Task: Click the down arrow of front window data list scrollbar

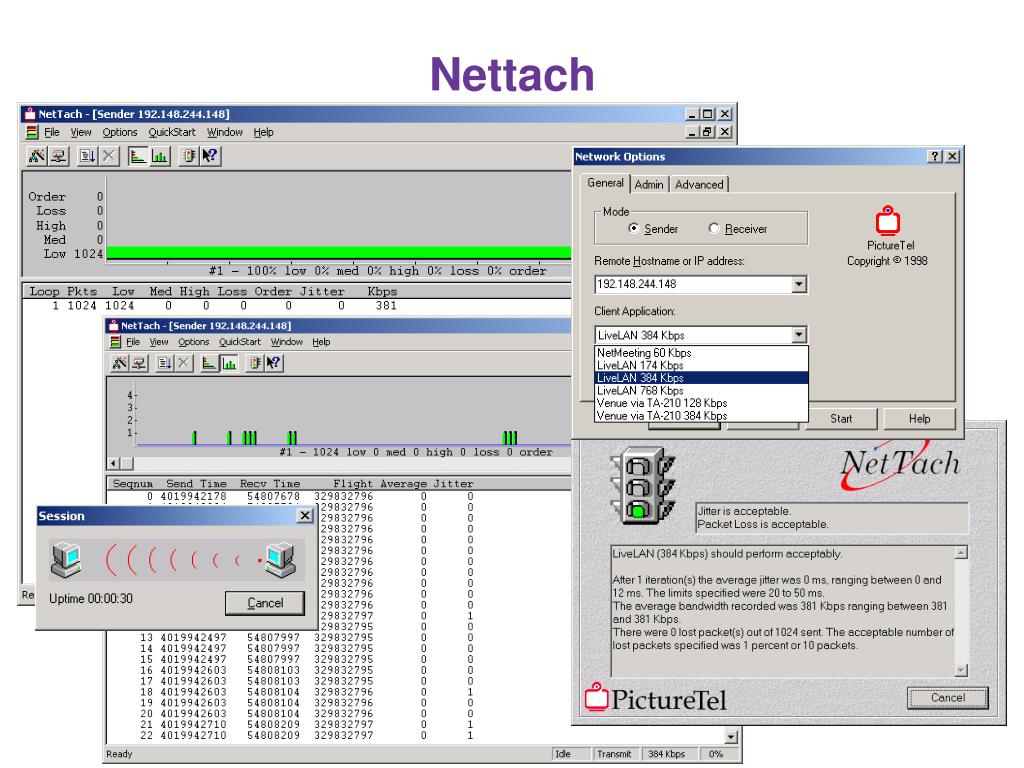Action: coord(731,737)
